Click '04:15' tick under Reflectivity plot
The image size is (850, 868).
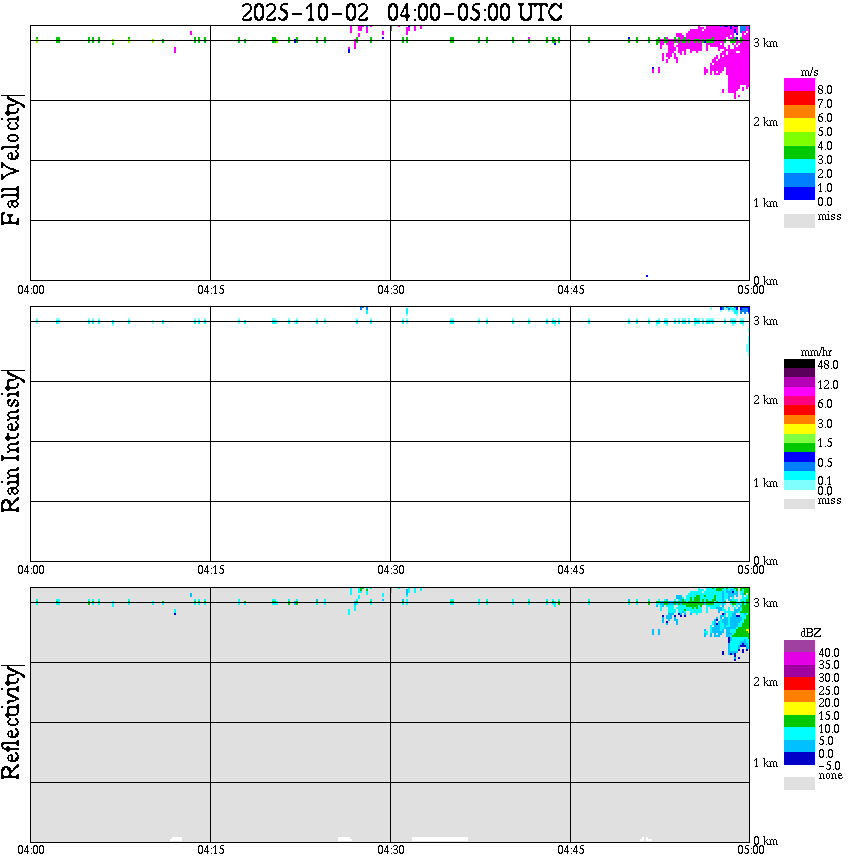211,850
